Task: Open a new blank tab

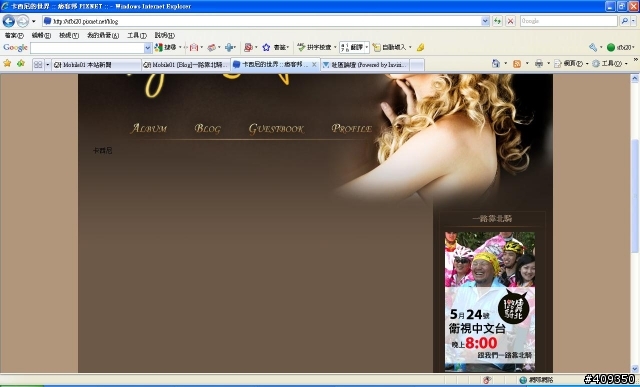Action: click(417, 65)
